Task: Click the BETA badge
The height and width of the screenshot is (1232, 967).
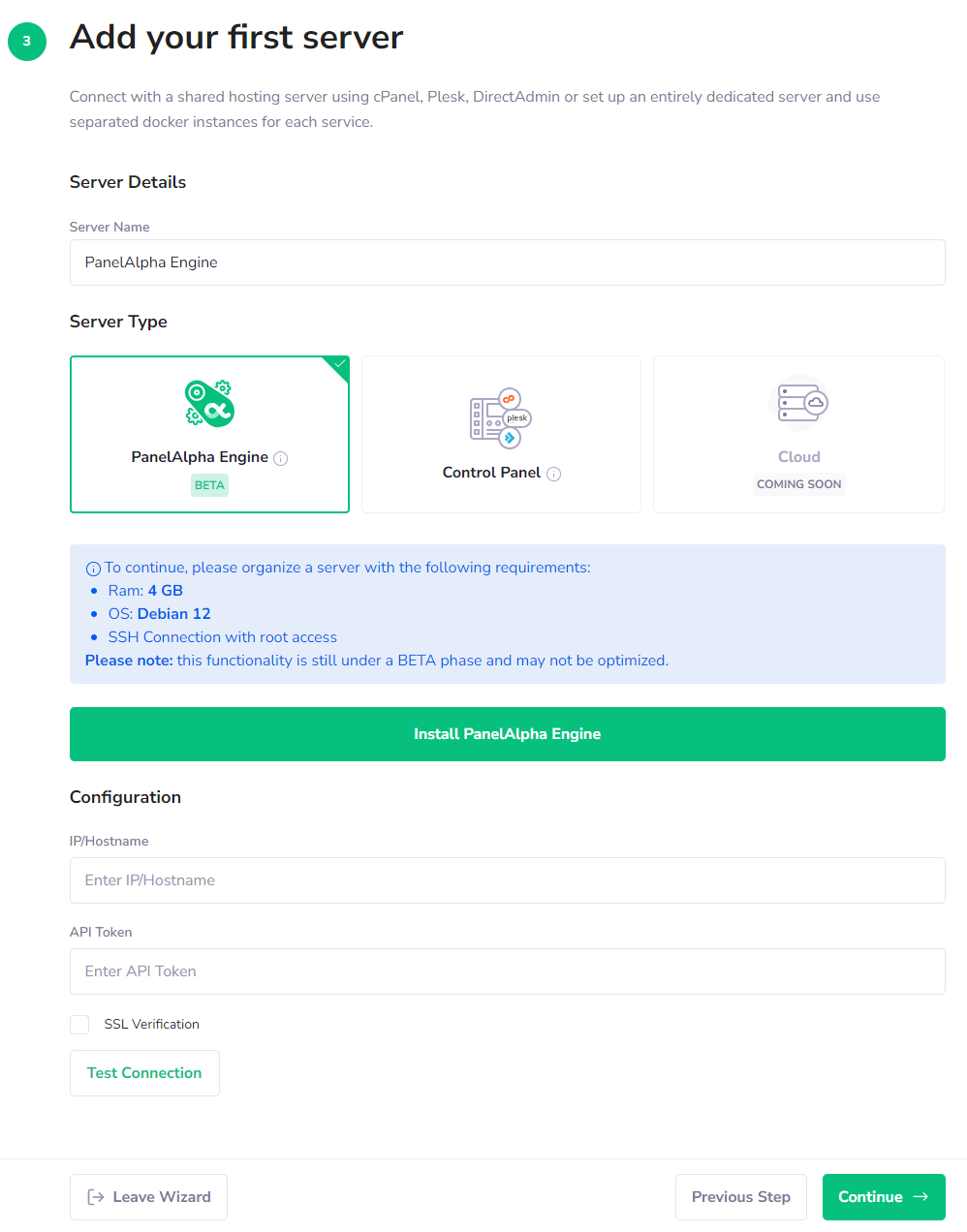Action: point(209,485)
